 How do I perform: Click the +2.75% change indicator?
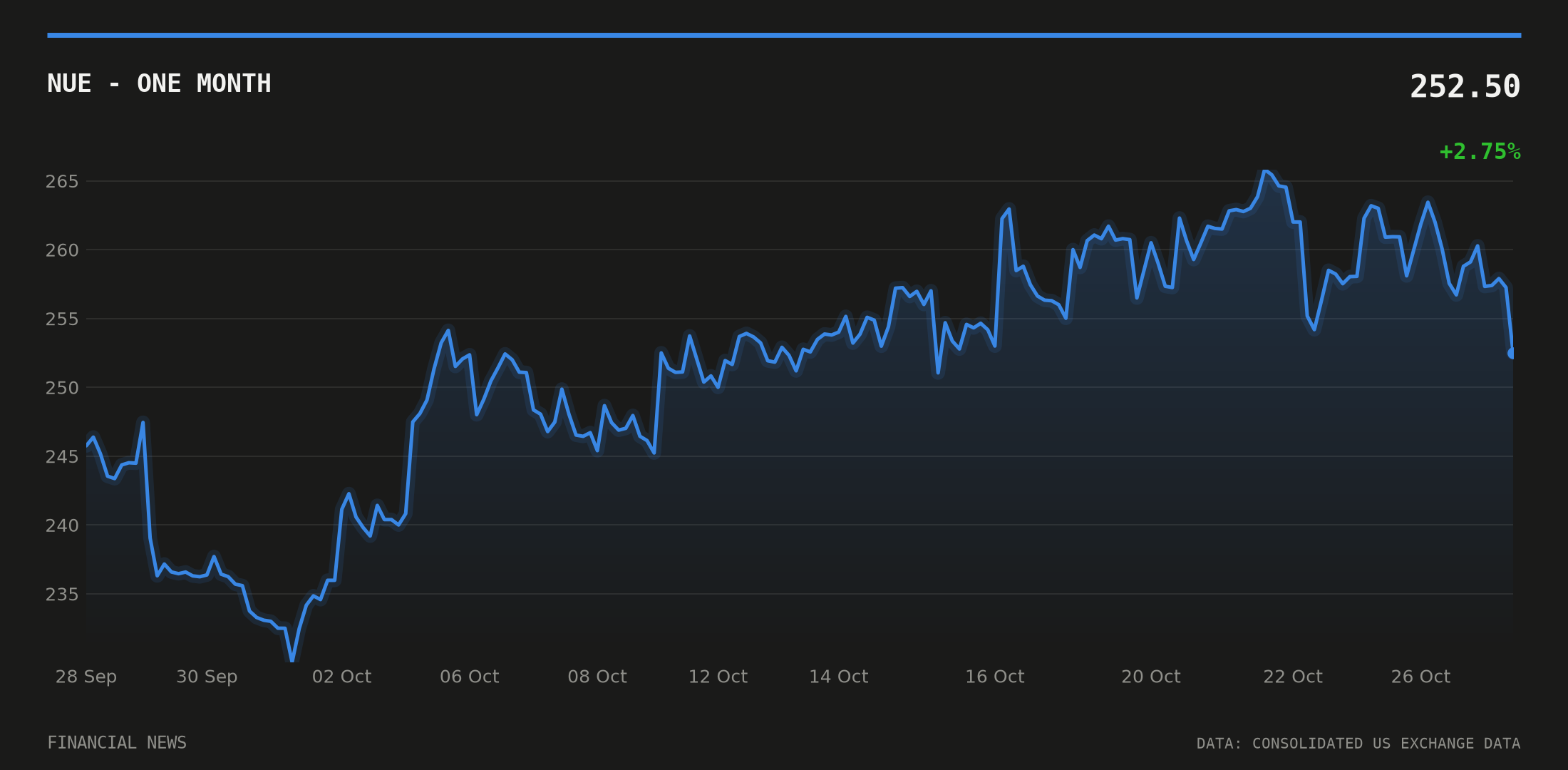click(x=1480, y=152)
